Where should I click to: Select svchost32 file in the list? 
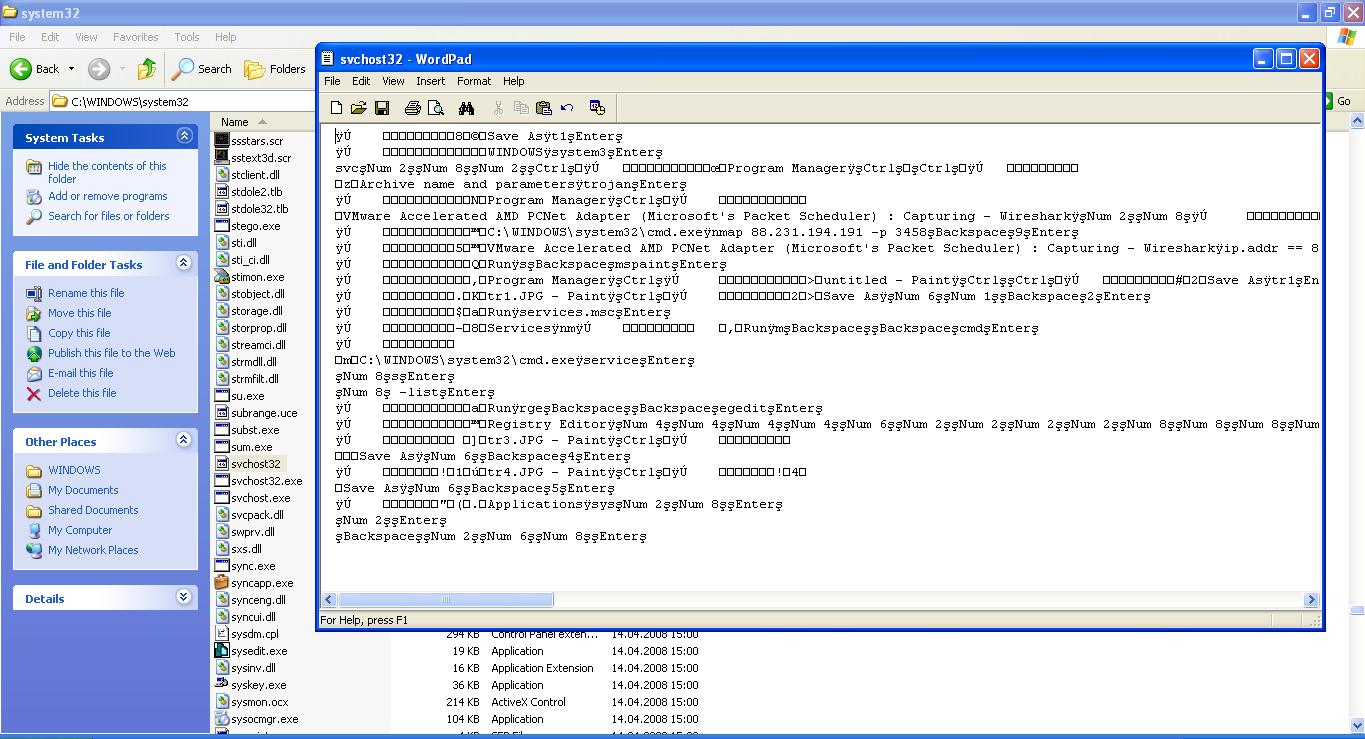pos(250,464)
